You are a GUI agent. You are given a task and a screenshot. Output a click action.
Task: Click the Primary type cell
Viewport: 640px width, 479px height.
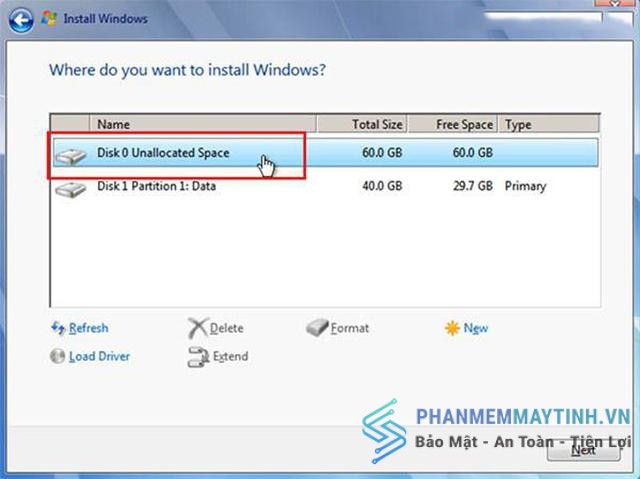pyautogui.click(x=525, y=186)
